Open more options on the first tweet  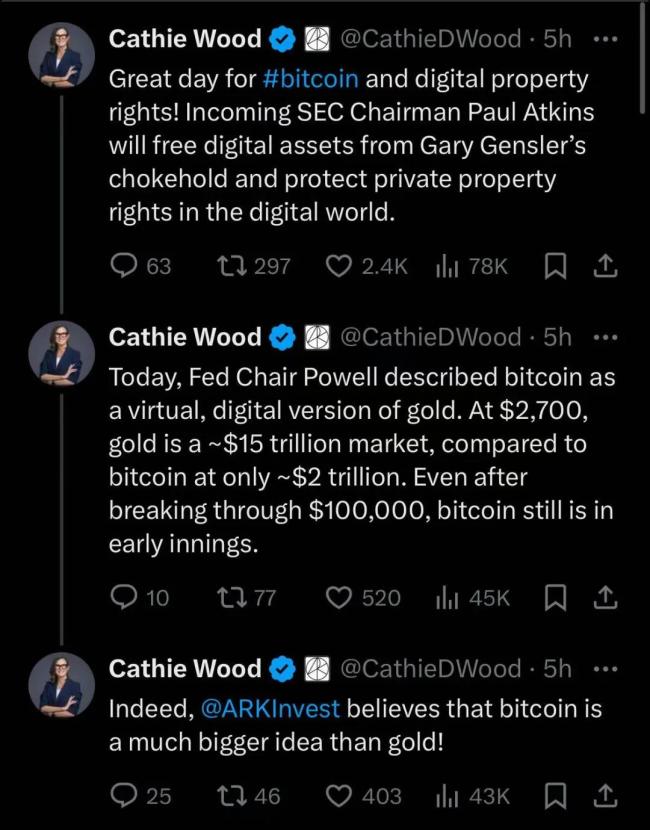click(x=605, y=39)
